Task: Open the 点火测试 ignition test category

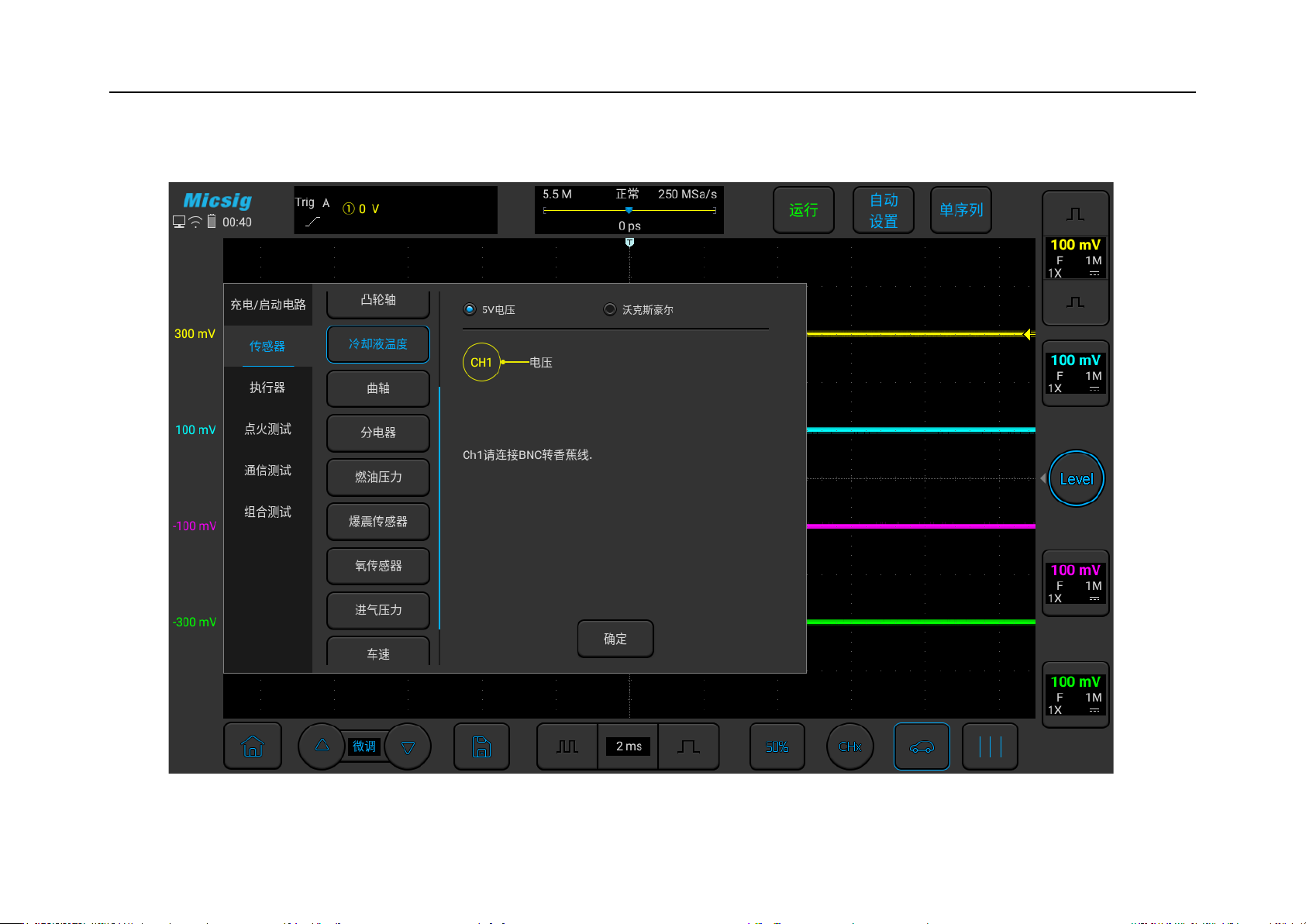Action: click(268, 429)
